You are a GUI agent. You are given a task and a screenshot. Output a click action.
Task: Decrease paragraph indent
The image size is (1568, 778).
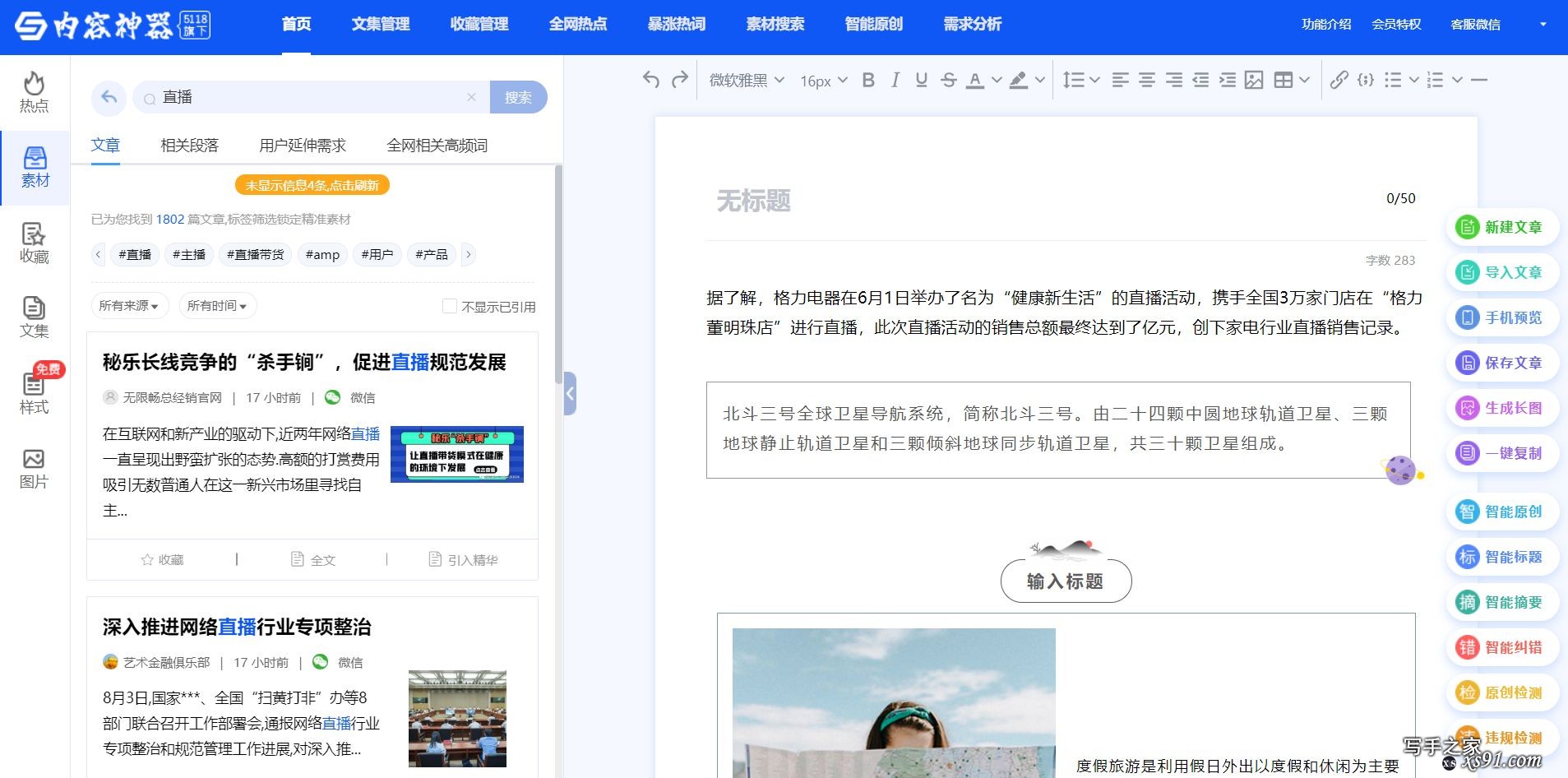pos(1200,80)
